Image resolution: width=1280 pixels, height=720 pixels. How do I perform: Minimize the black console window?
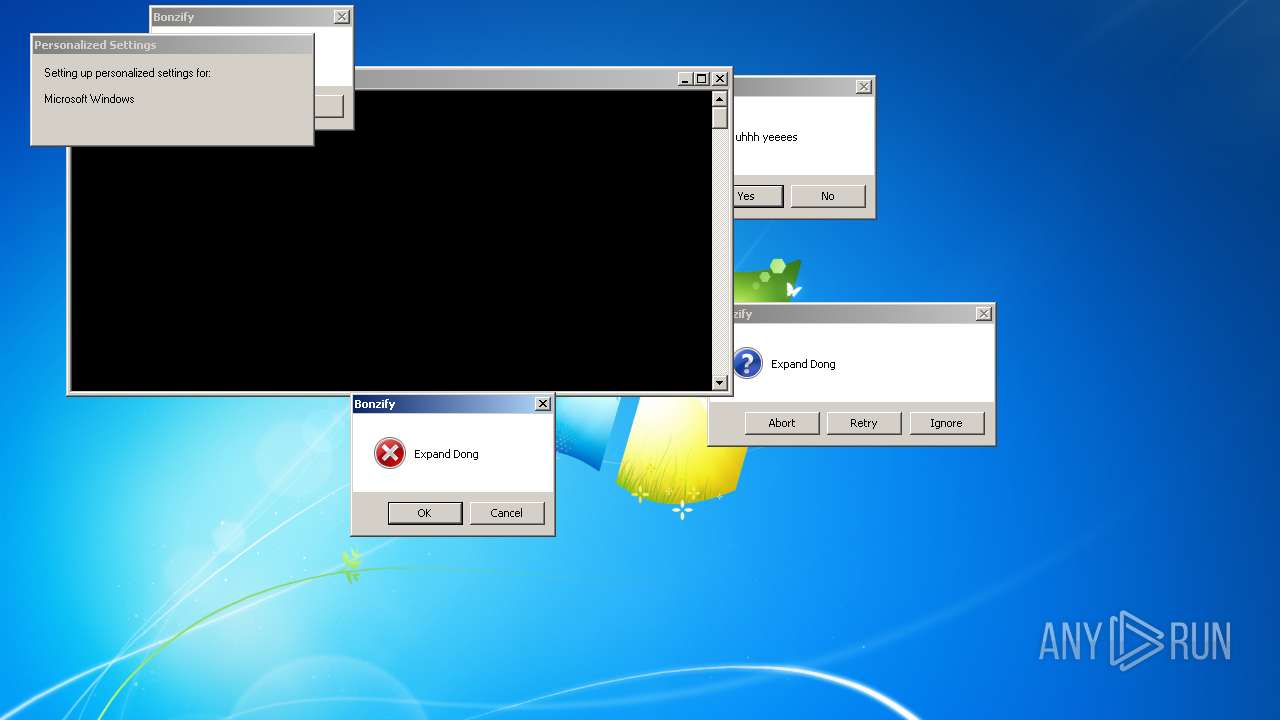[x=685, y=78]
